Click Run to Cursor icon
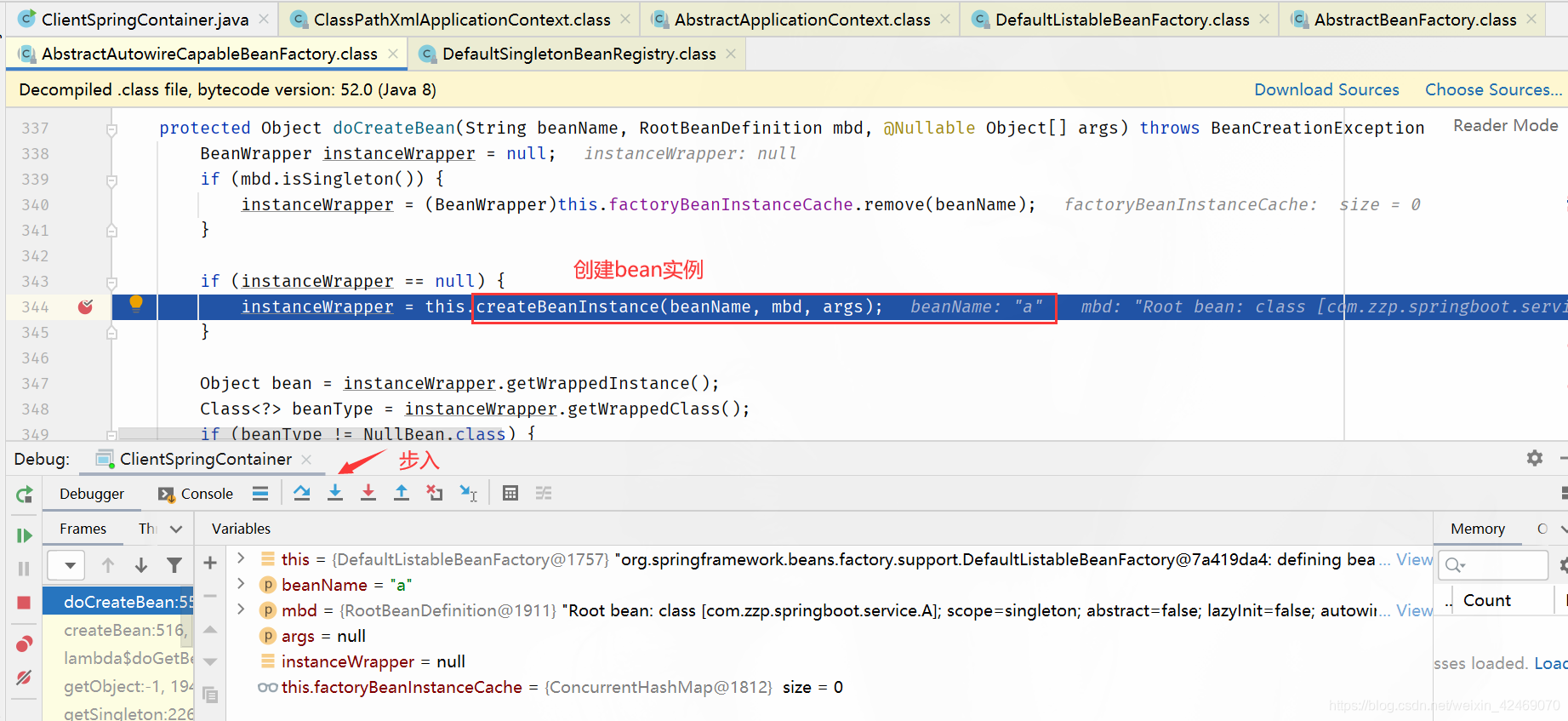Viewport: 1568px width, 721px height. point(468,493)
